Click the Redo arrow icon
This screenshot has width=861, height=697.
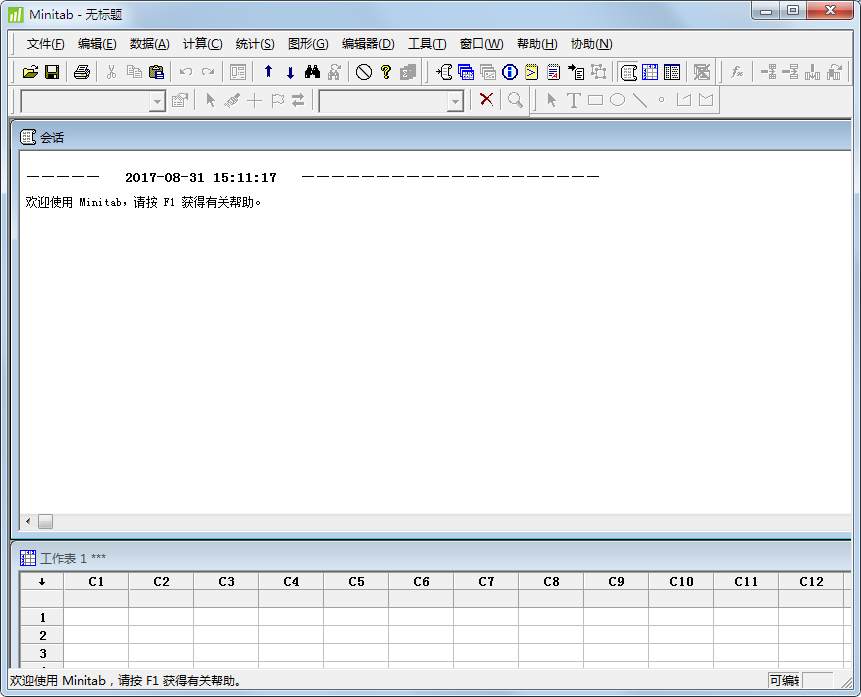point(208,72)
